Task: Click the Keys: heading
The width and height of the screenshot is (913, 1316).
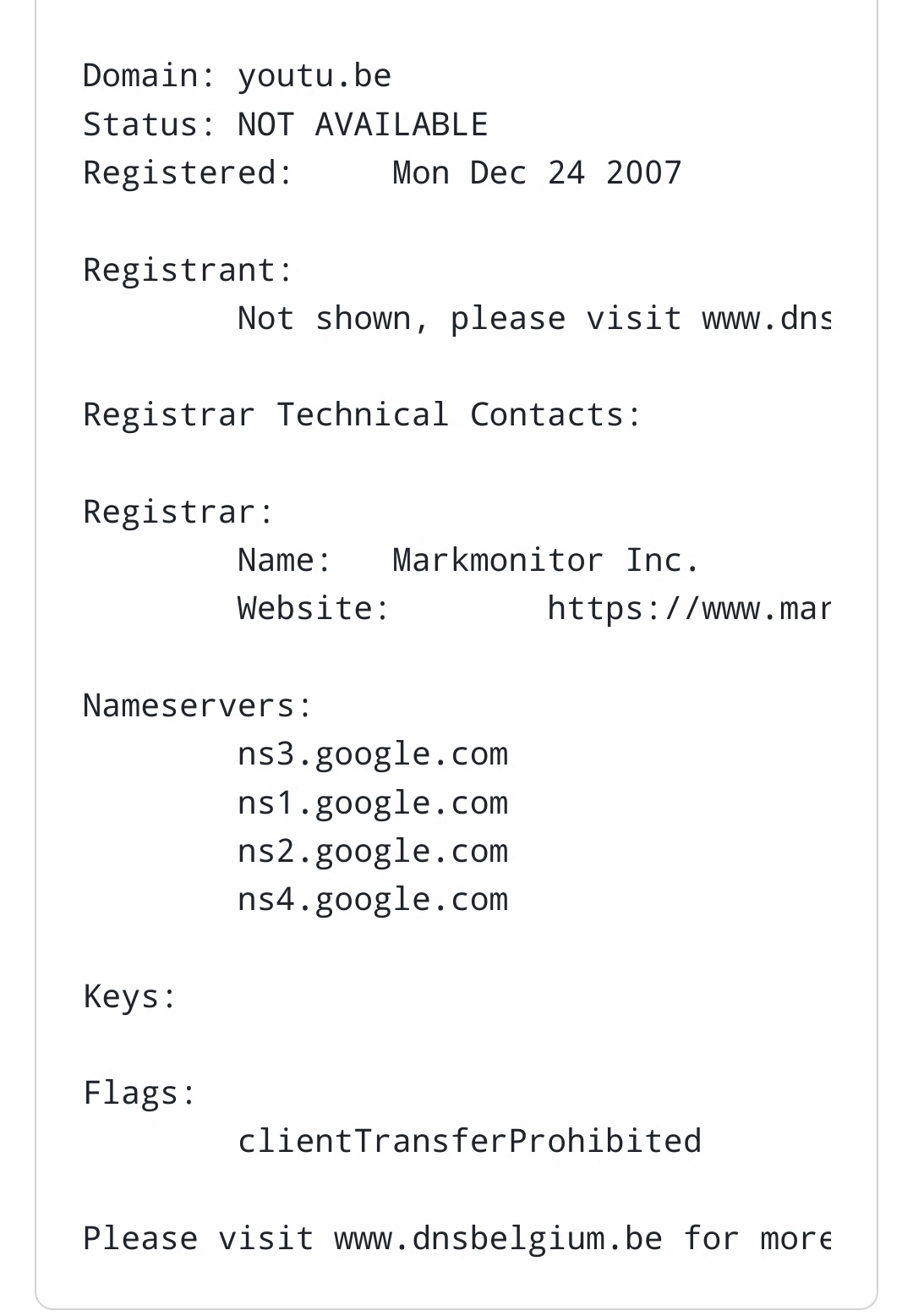Action: 130,996
